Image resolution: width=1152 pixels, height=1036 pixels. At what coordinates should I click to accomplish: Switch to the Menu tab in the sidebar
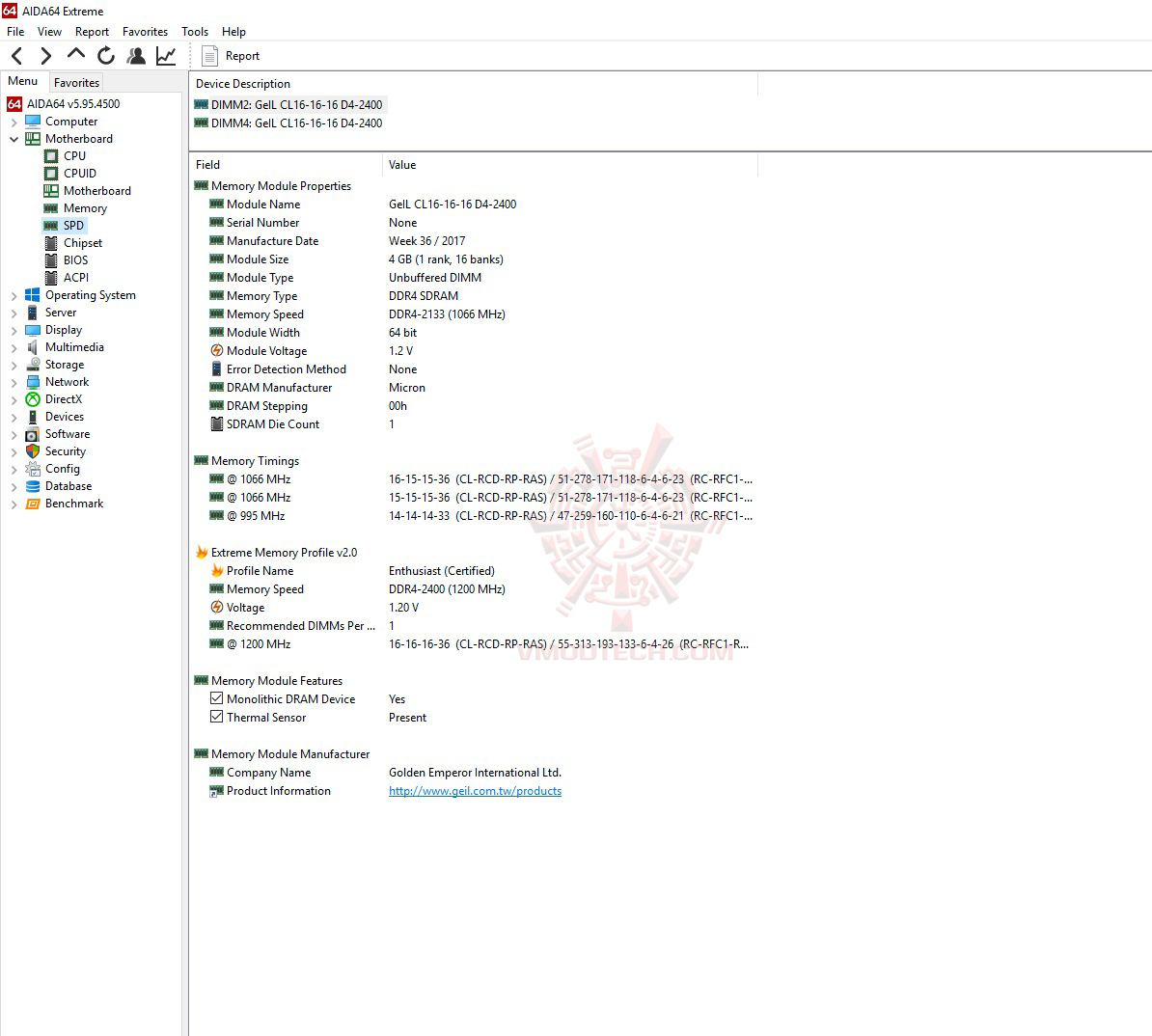pyautogui.click(x=23, y=82)
